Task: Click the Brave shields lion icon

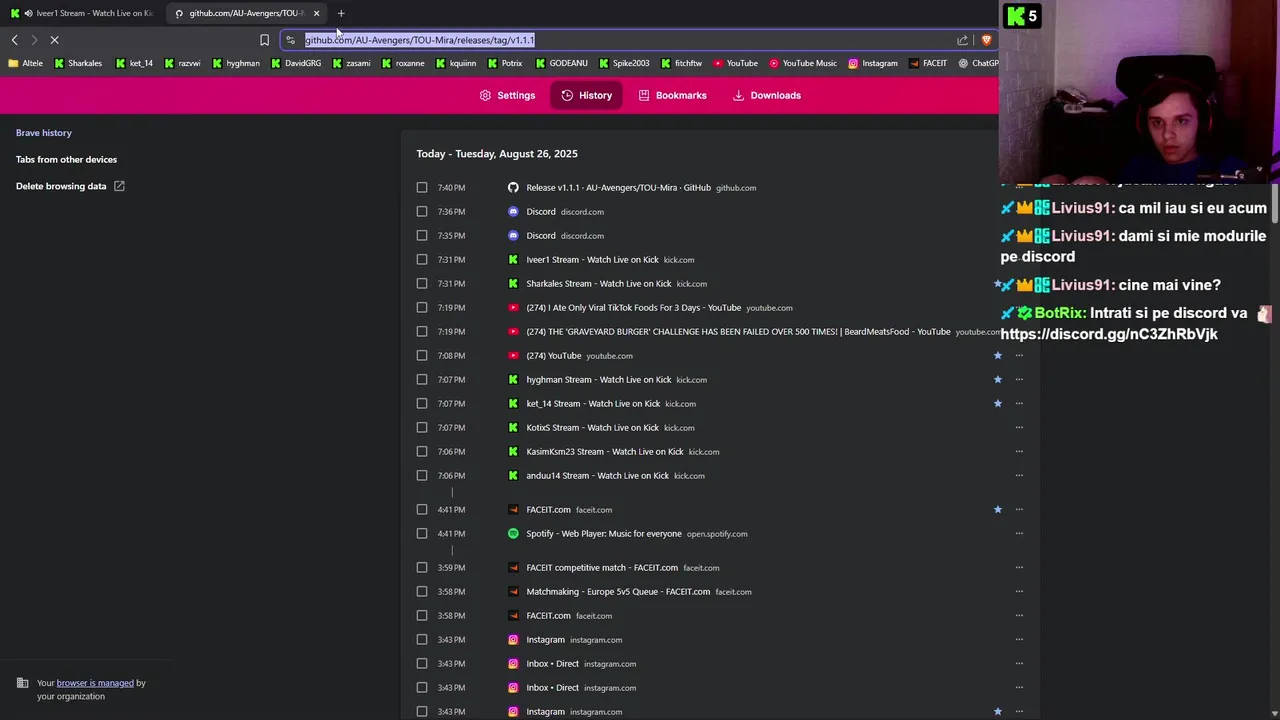Action: coord(986,40)
